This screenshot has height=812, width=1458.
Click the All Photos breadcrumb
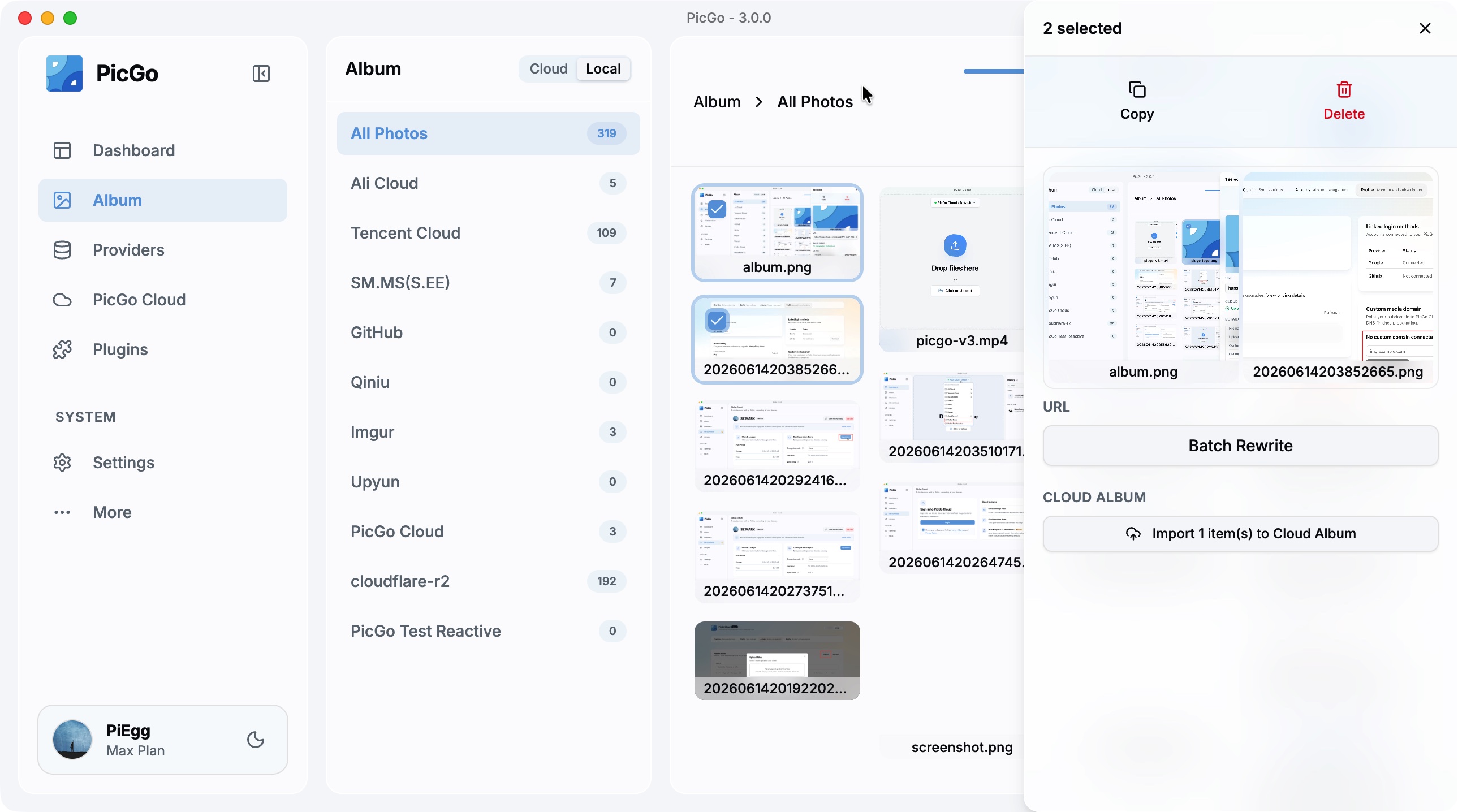(815, 102)
